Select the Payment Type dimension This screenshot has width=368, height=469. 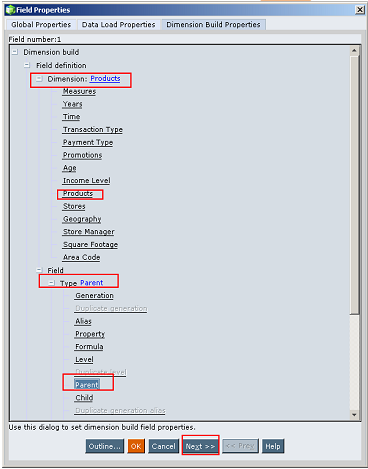[x=88, y=142]
